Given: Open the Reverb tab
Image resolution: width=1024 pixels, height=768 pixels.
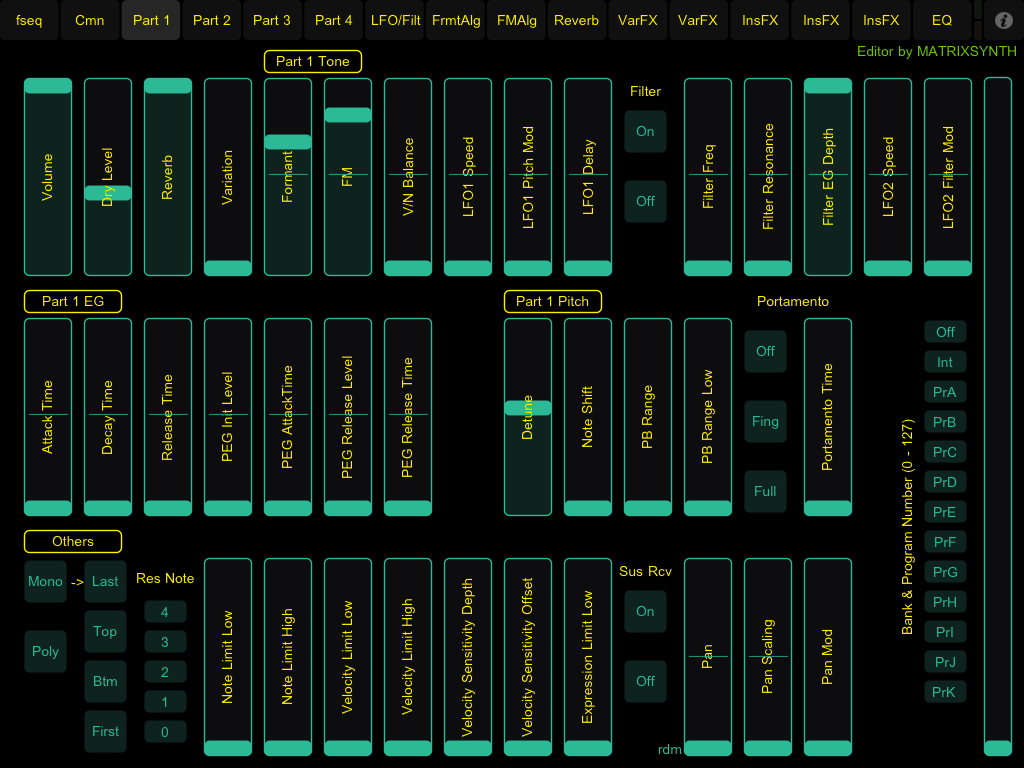Looking at the screenshot, I should click(576, 20).
